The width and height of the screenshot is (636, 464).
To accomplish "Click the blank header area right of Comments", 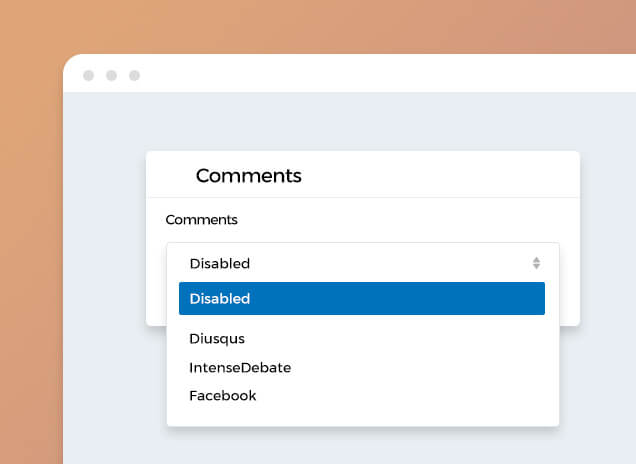I will click(x=450, y=176).
